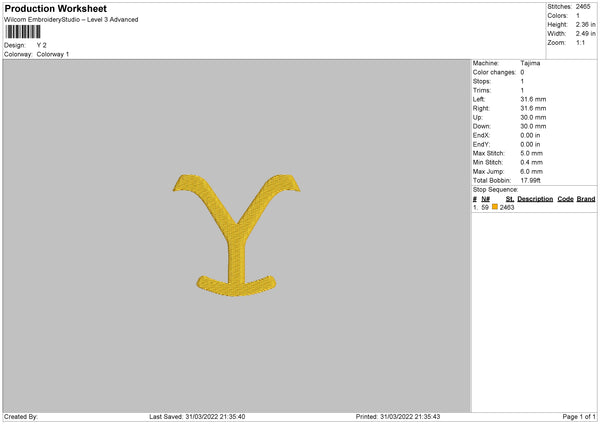Click the 'Brand' column header
This screenshot has height=424, width=600.
pyautogui.click(x=586, y=199)
